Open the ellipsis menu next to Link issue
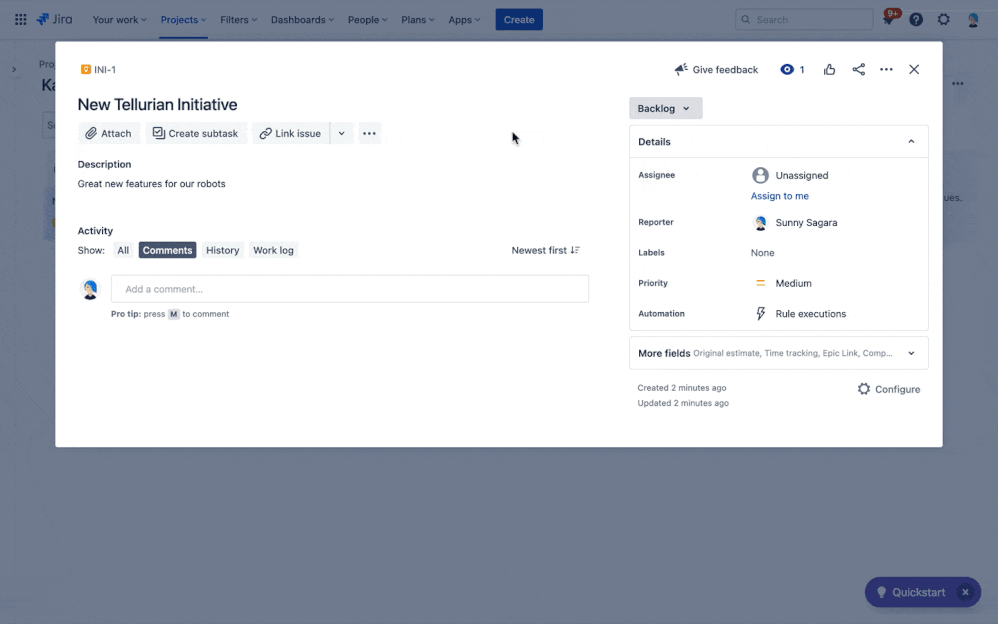 tap(369, 133)
